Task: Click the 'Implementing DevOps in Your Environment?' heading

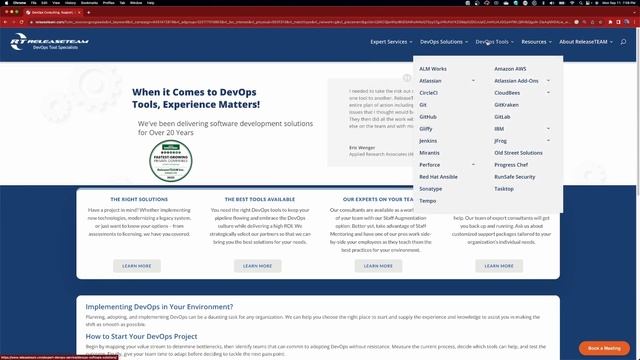Action: click(159, 307)
